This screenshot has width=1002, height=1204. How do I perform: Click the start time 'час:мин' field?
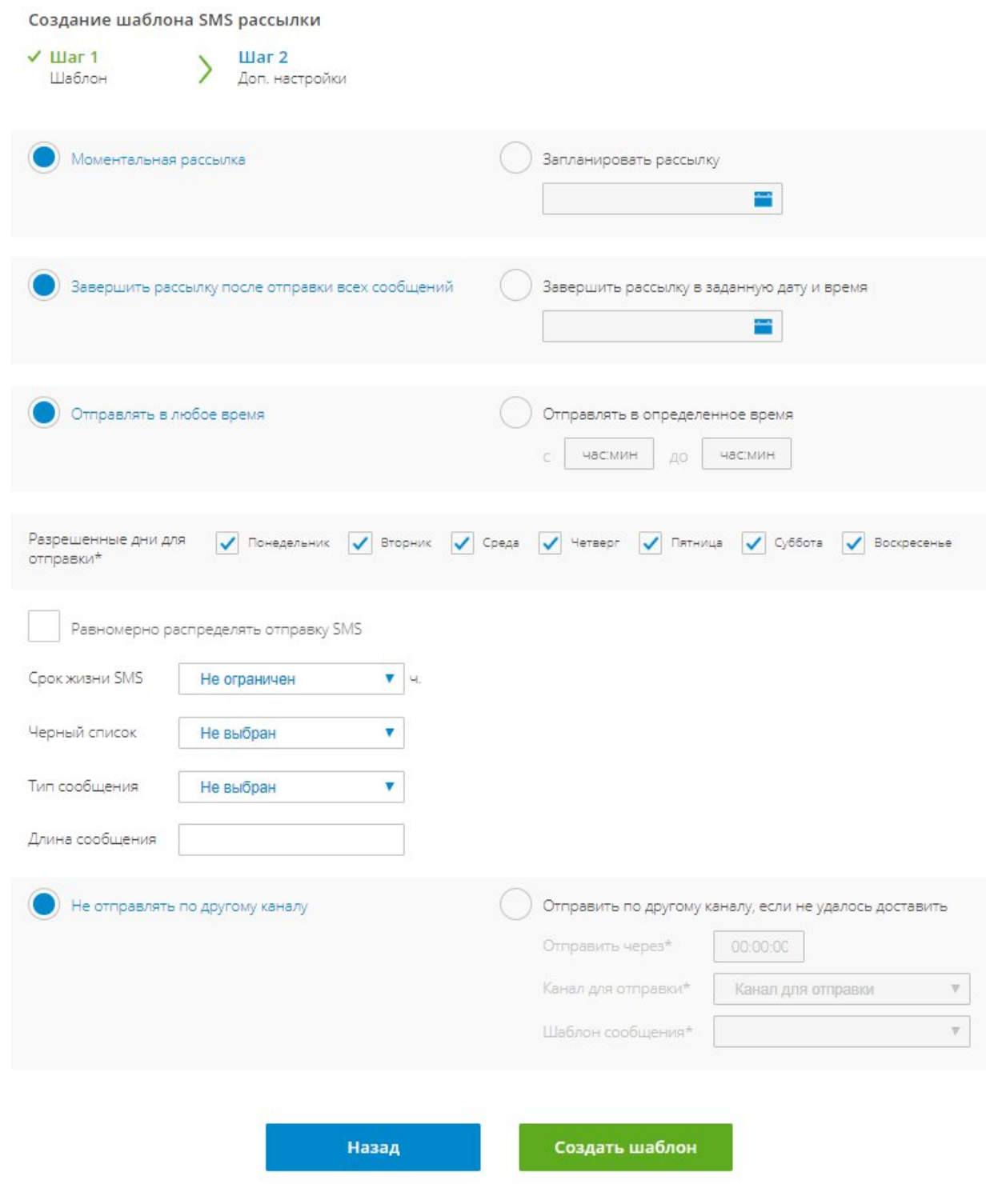pos(609,454)
